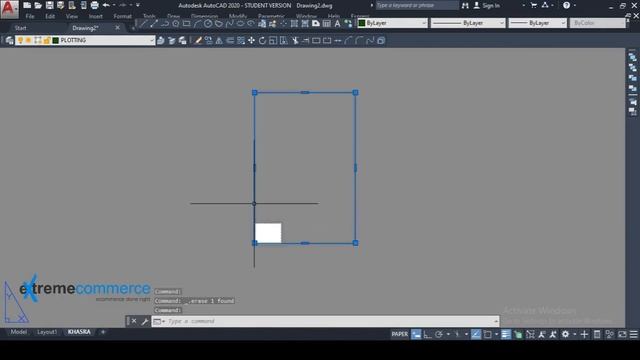This screenshot has height=360, width=640.
Task: Click the Undo arrow icon
Action: pyautogui.click(x=106, y=5)
